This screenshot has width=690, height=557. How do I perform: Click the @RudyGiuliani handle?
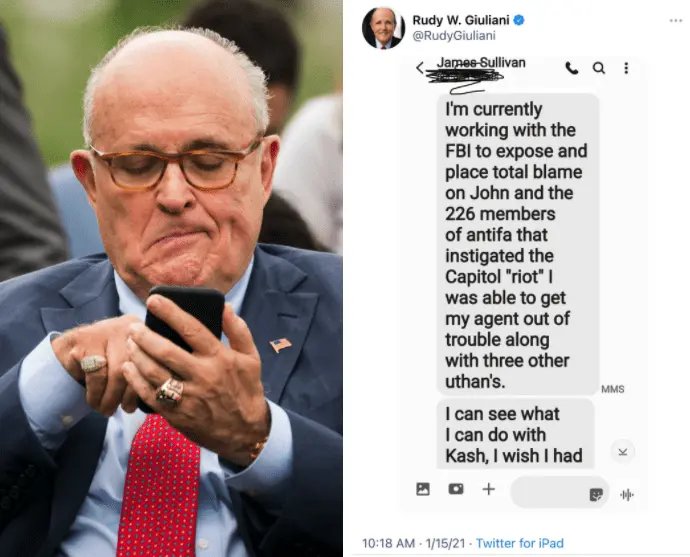(454, 36)
